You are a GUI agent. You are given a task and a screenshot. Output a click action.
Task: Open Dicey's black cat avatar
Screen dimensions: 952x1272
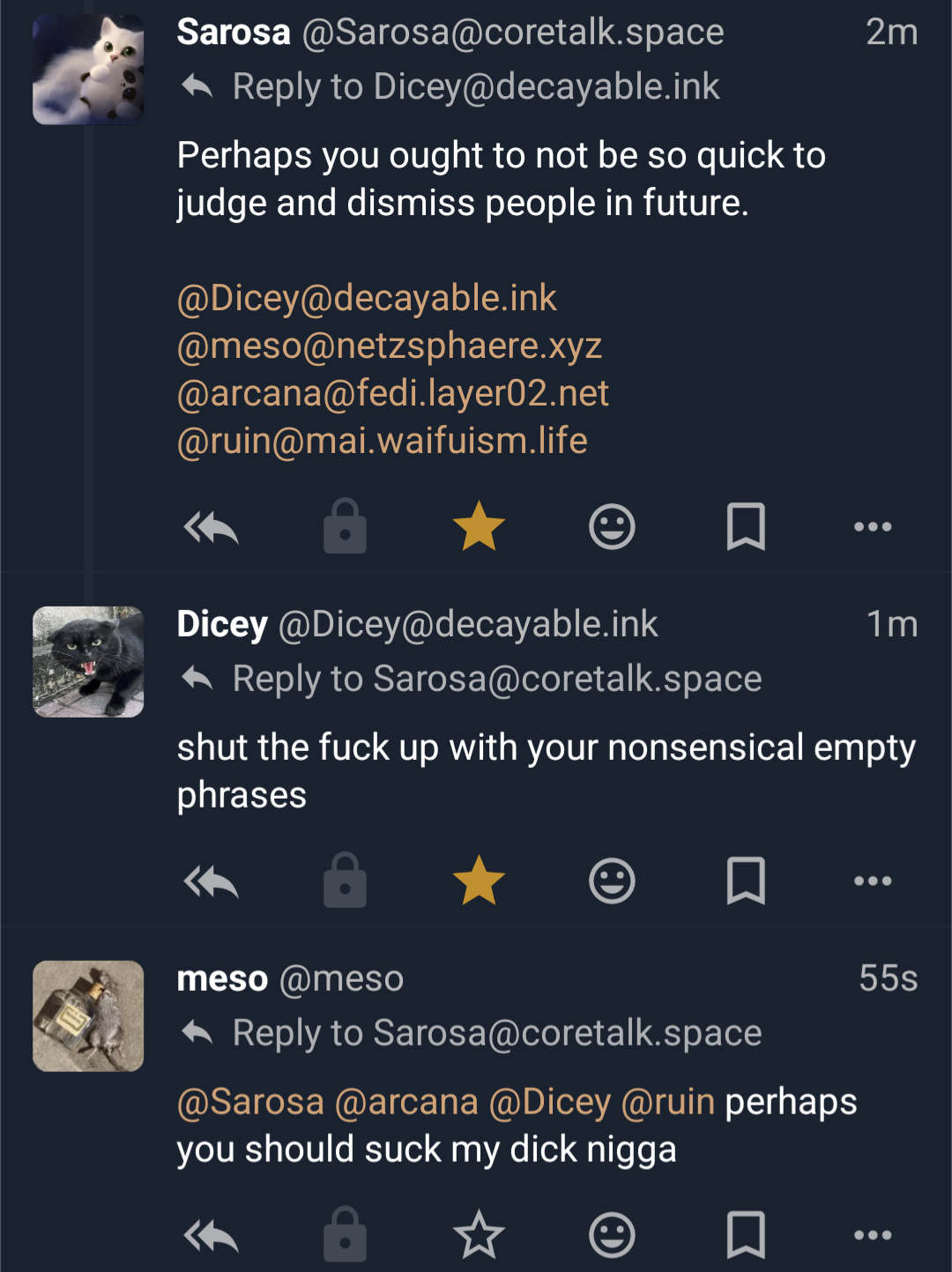(88, 662)
